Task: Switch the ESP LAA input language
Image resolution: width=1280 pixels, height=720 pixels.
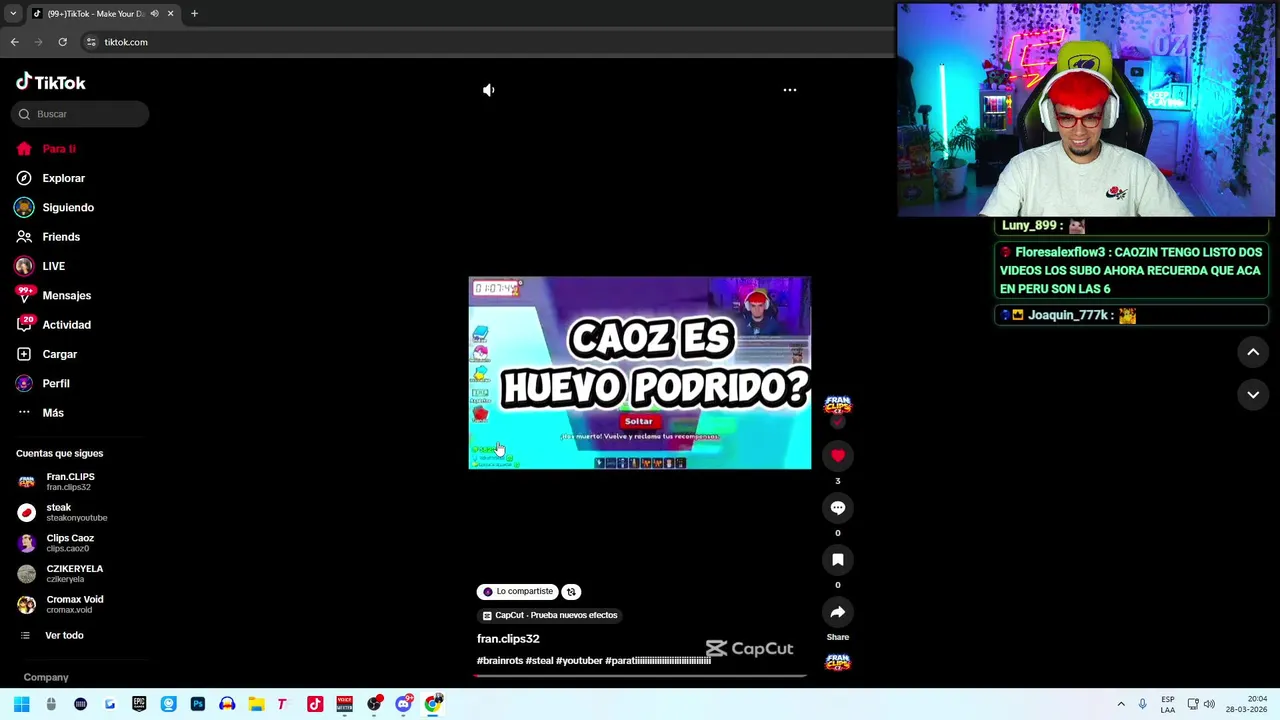Action: coord(1168,704)
